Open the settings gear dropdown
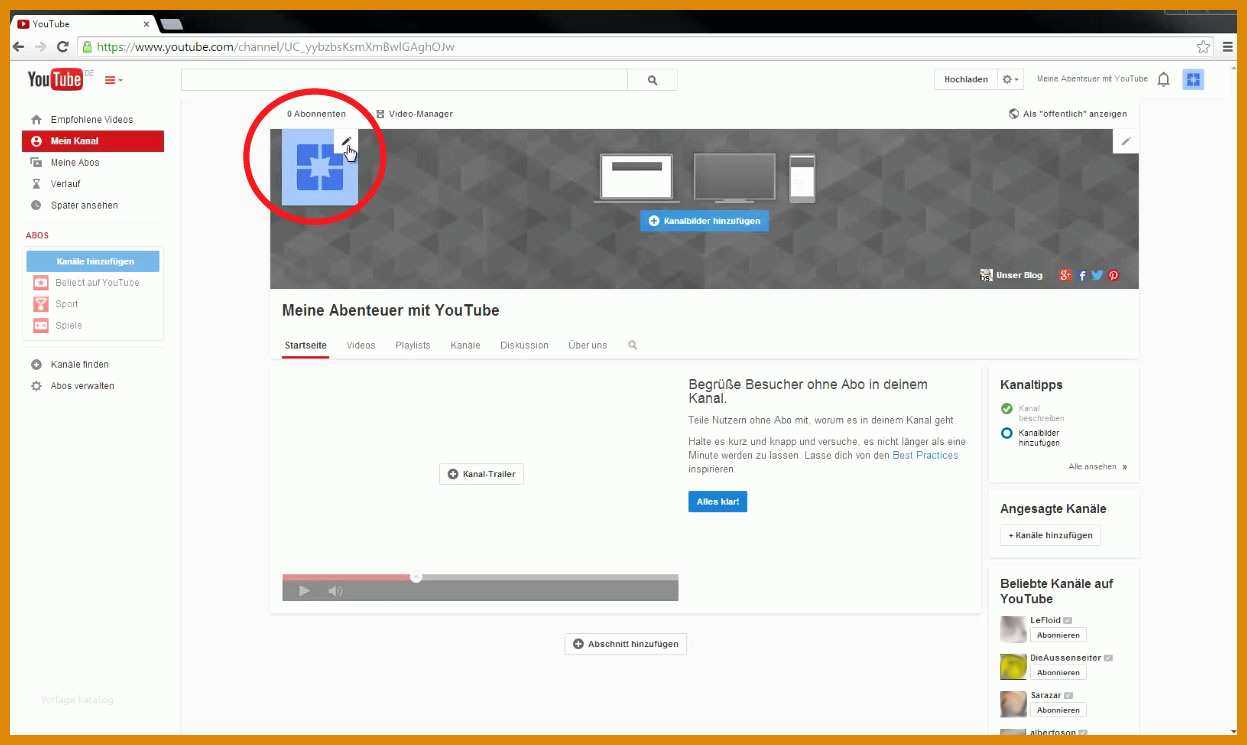The width and height of the screenshot is (1247, 745). pyautogui.click(x=1011, y=79)
